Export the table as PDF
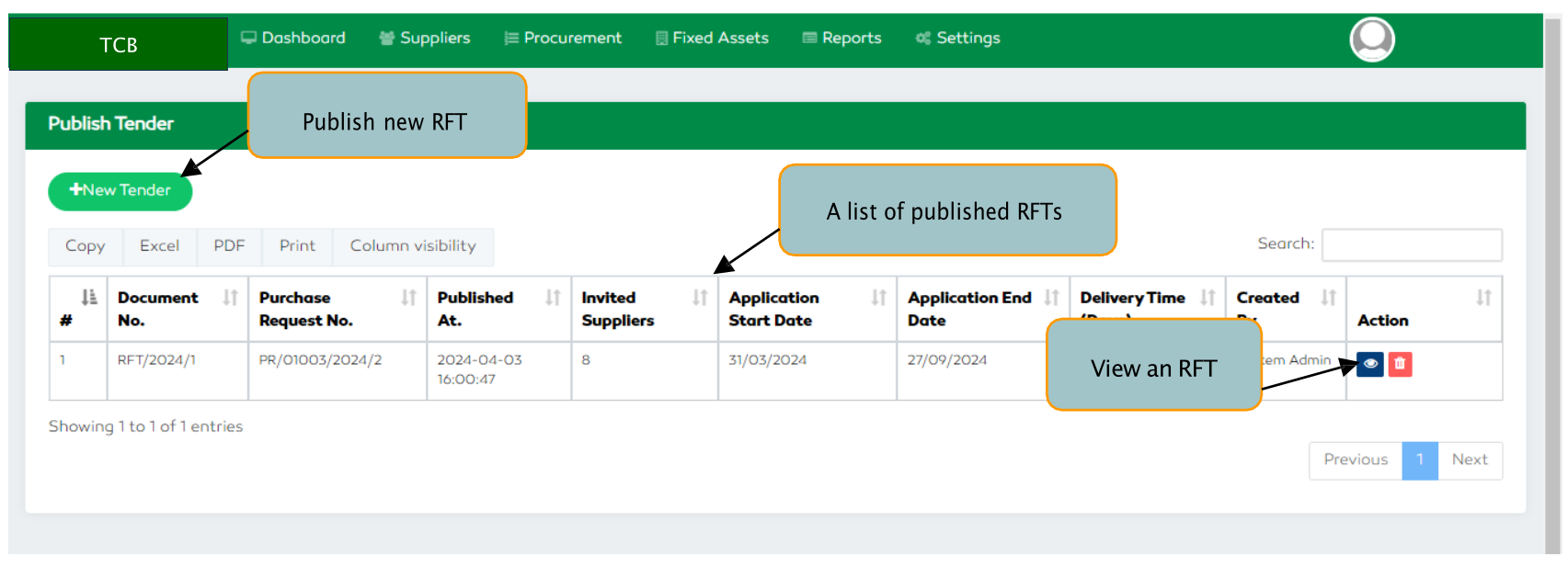Viewport: 1568px width, 567px height. pos(230,246)
